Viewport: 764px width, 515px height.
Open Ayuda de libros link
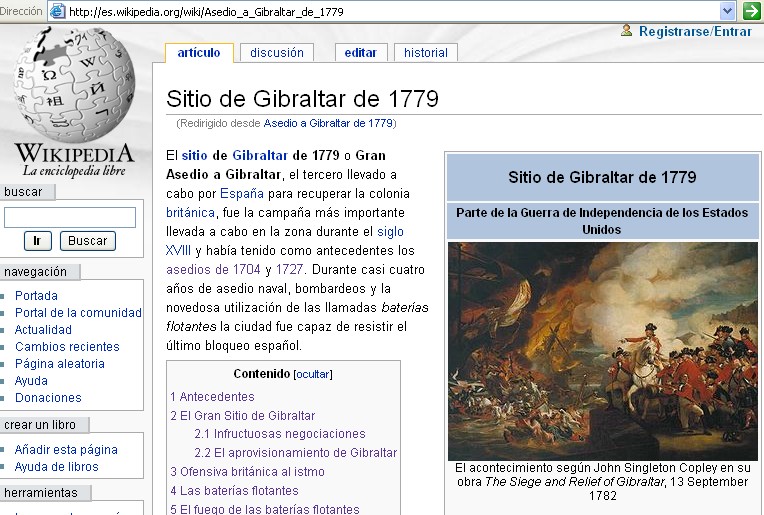click(x=57, y=467)
